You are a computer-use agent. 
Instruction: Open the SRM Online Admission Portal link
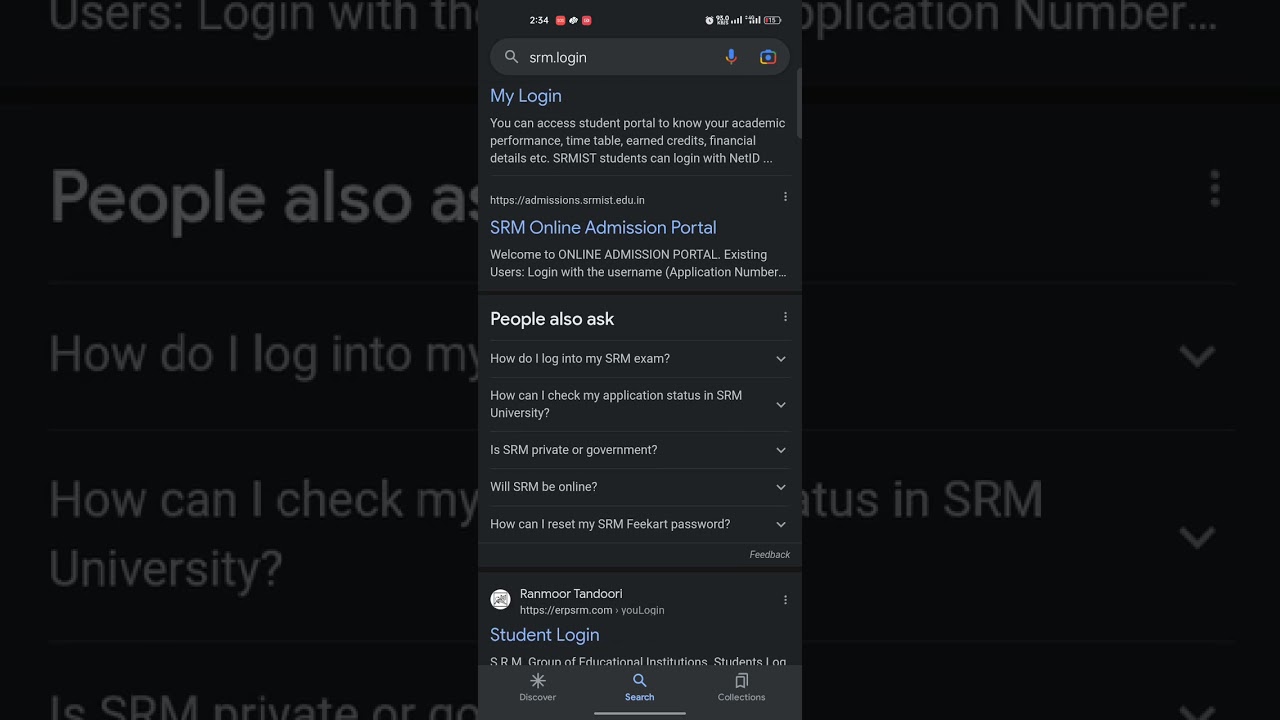603,228
